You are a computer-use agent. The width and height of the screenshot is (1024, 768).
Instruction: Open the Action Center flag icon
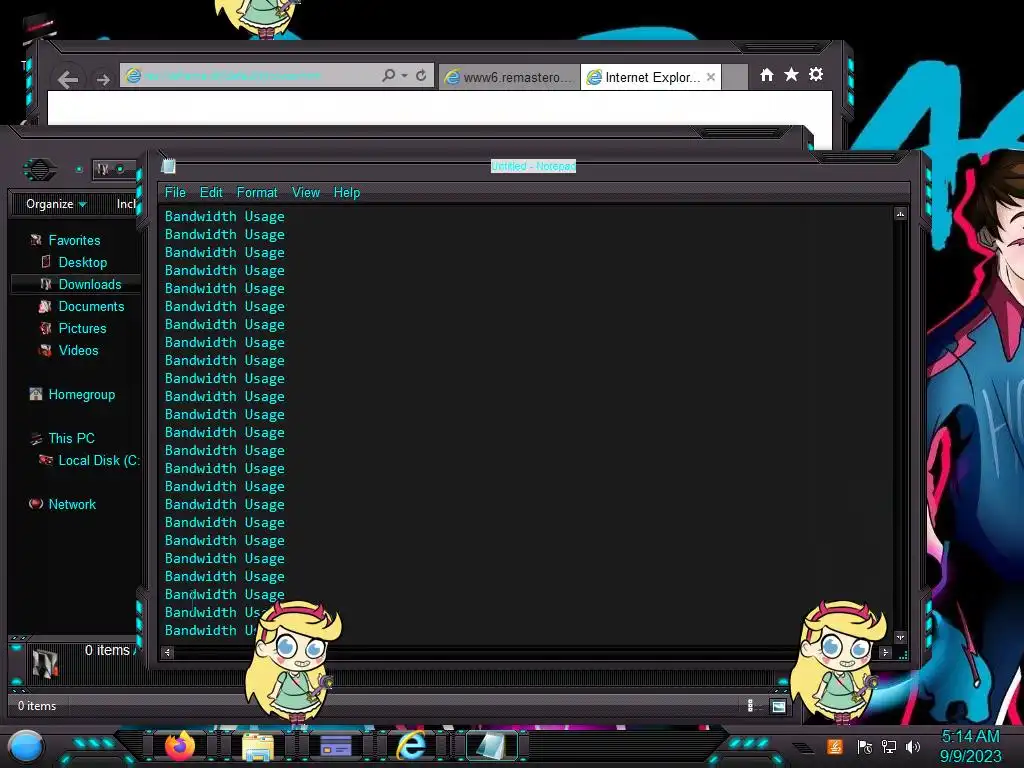[865, 747]
